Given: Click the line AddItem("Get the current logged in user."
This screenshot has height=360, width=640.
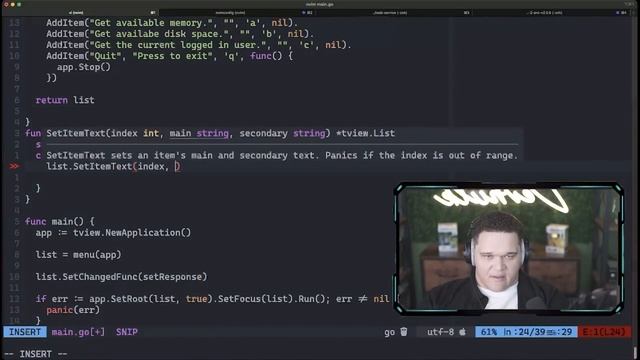Looking at the screenshot, I should pyautogui.click(x=199, y=45).
